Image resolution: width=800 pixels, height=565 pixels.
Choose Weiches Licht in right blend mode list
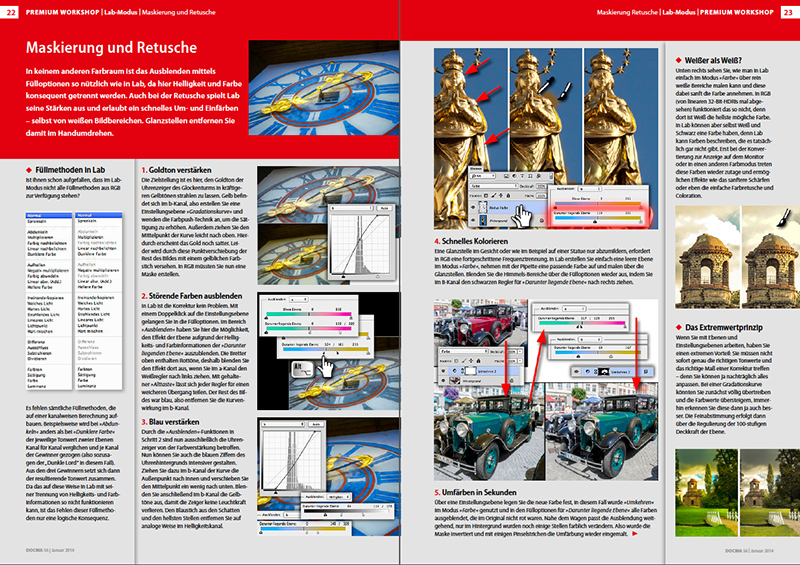point(90,303)
